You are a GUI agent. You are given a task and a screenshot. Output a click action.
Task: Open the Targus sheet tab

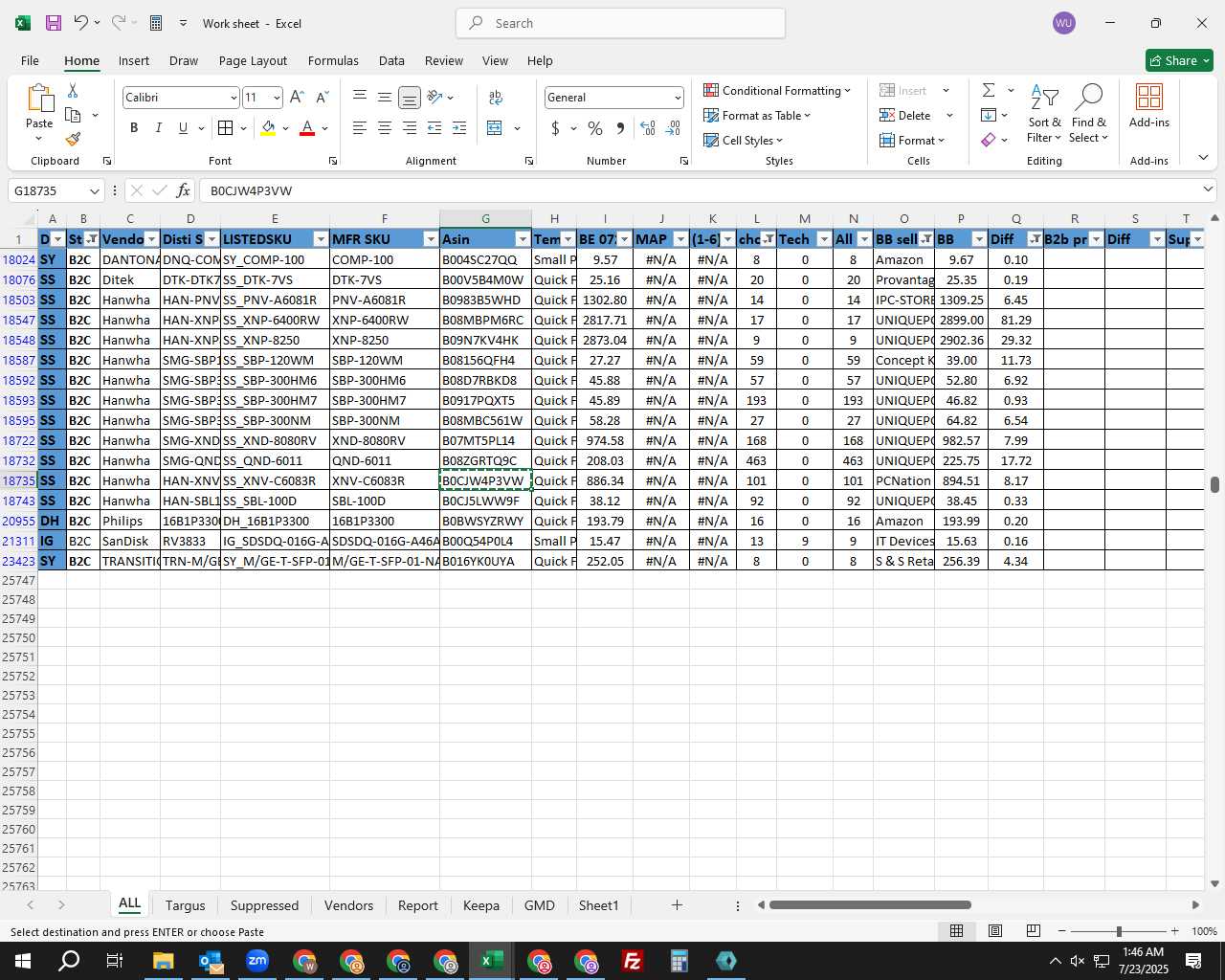coord(185,905)
